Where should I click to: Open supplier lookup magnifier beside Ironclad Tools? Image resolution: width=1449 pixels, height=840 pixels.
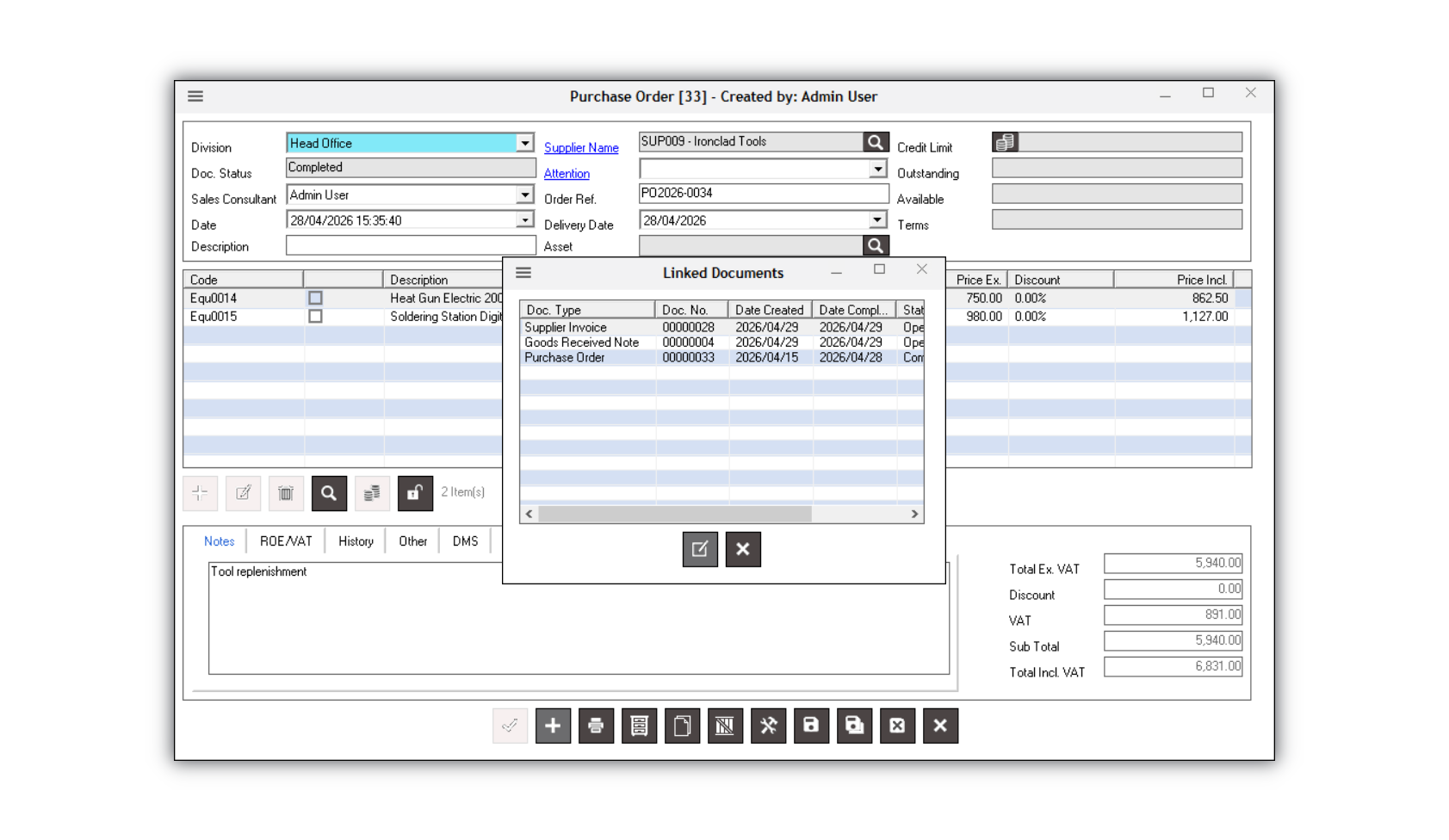click(876, 142)
